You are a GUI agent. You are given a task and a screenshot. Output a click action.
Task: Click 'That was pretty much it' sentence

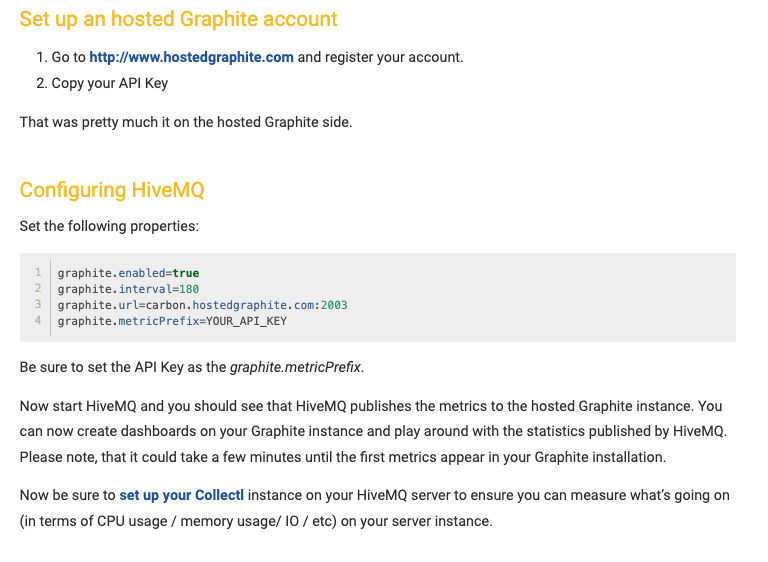tap(186, 122)
